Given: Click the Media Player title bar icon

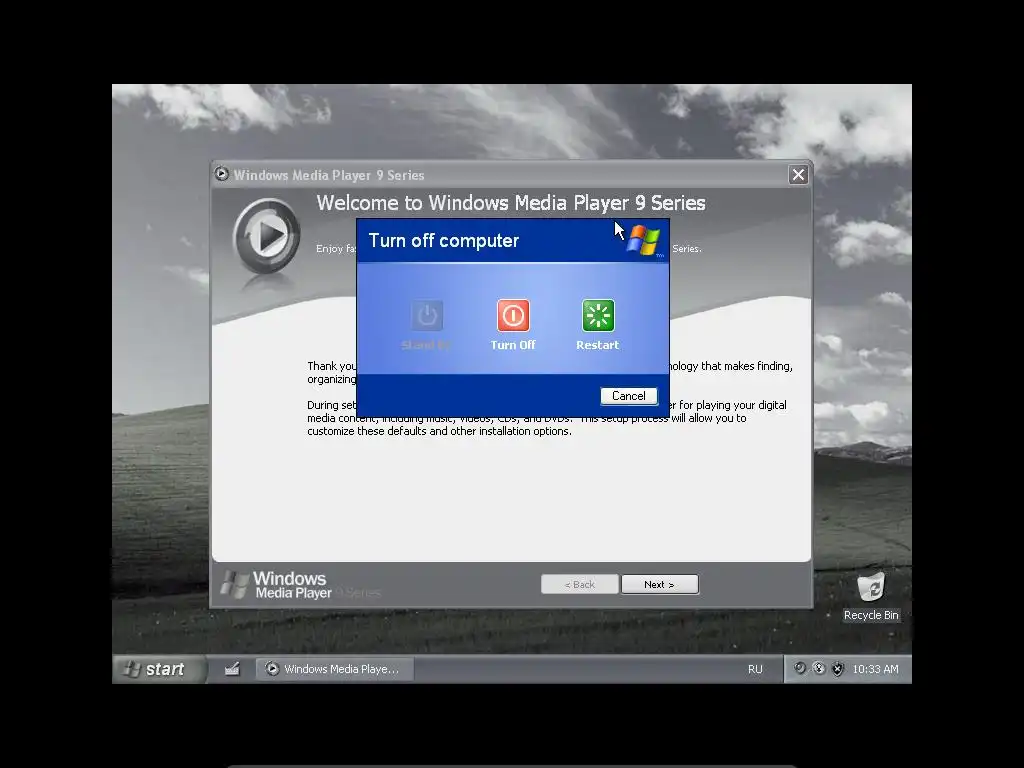Looking at the screenshot, I should click(222, 174).
